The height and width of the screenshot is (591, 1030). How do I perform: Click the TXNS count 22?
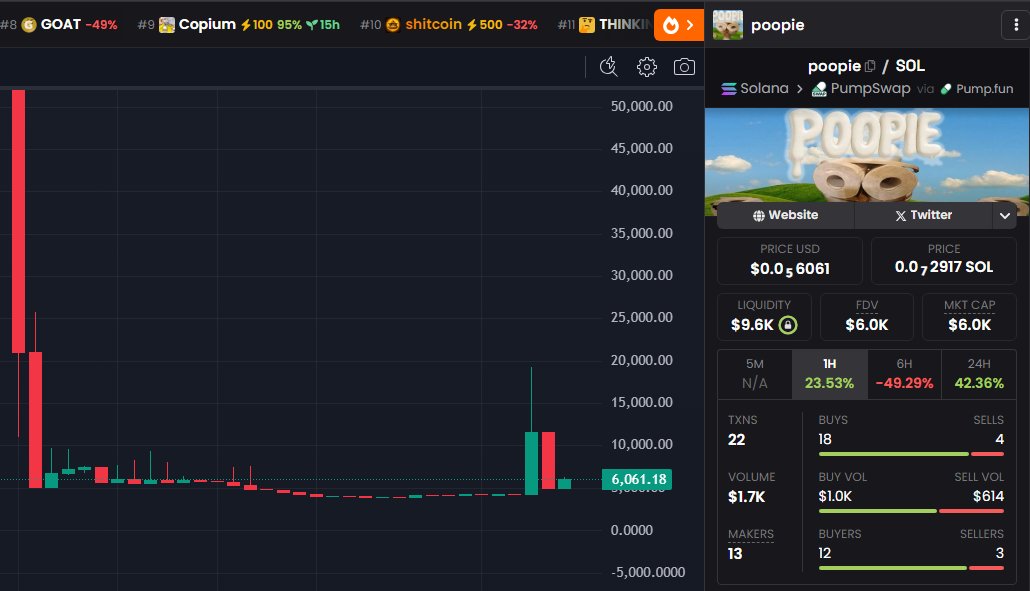coord(736,440)
